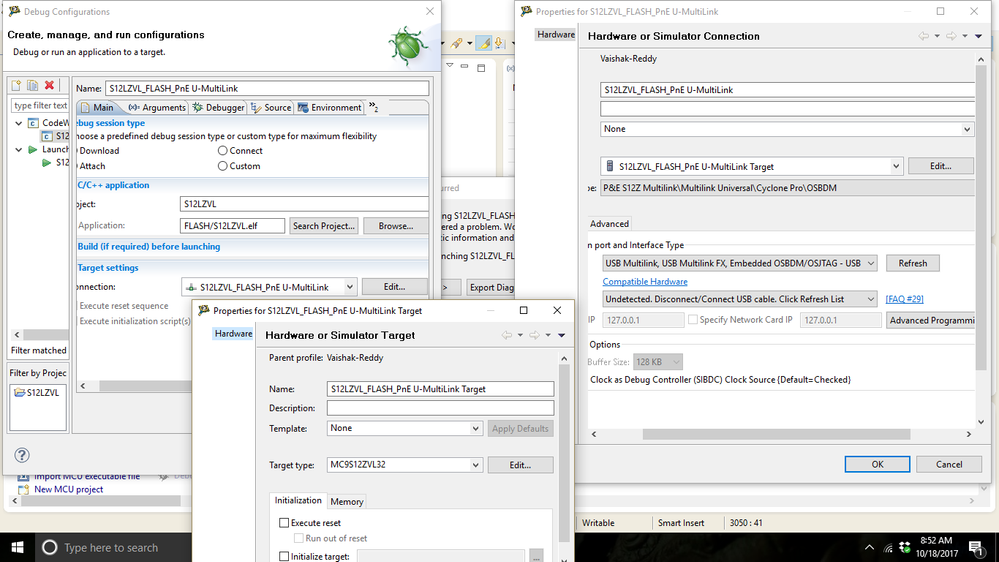The width and height of the screenshot is (999, 562).
Task: Go forward in Connection properties dialog
Action: pyautogui.click(x=951, y=36)
